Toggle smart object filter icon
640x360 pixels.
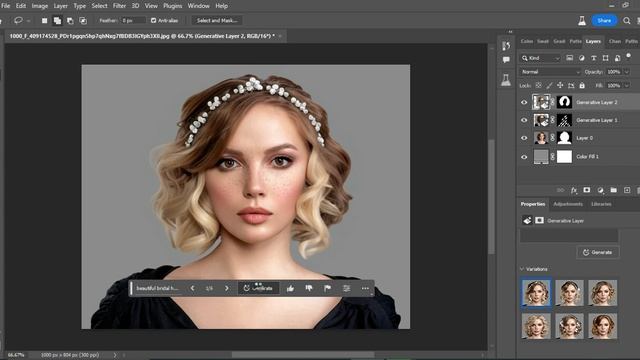click(618, 58)
